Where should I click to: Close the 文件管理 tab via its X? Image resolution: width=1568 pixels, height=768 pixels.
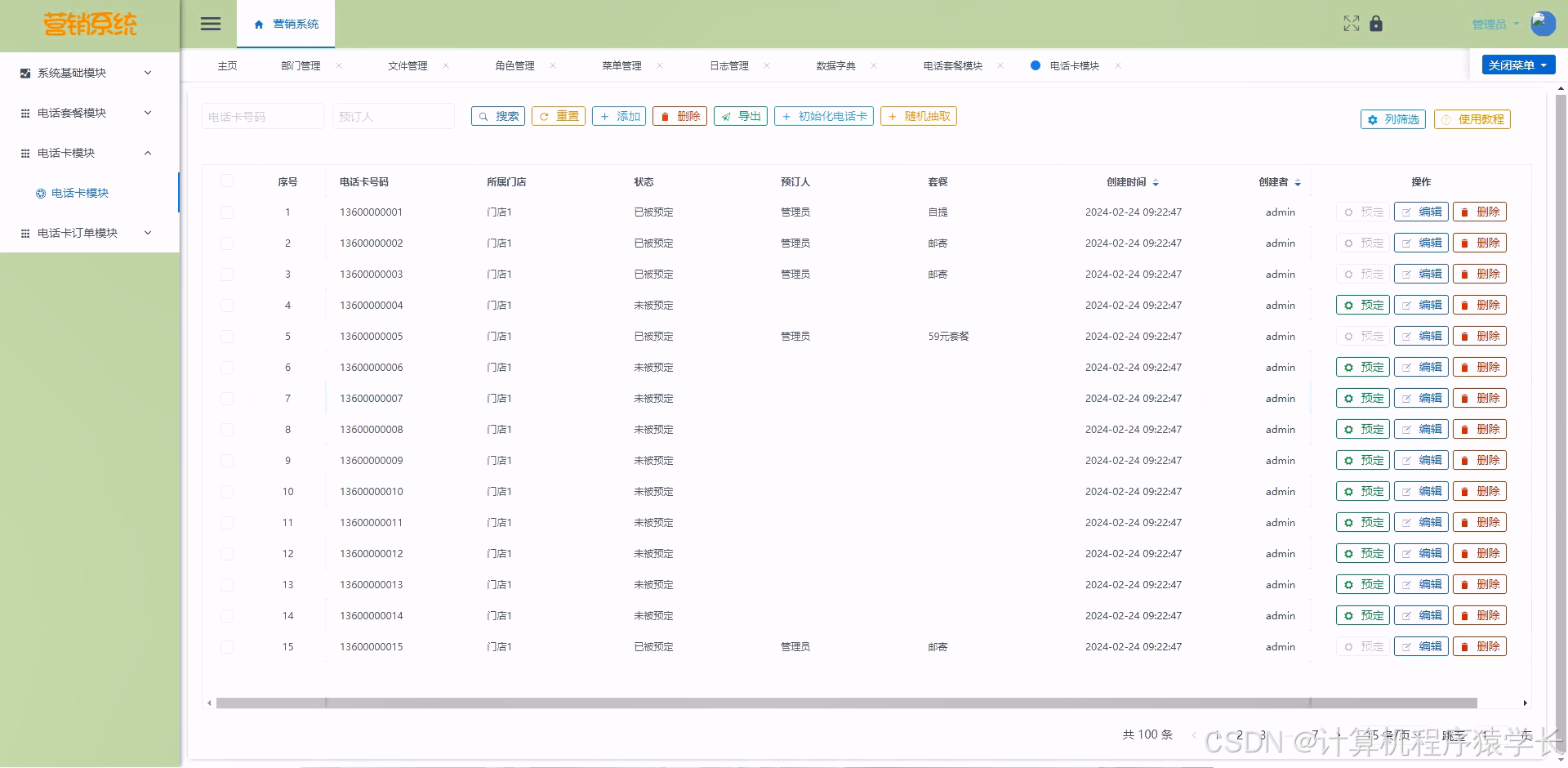tap(446, 65)
